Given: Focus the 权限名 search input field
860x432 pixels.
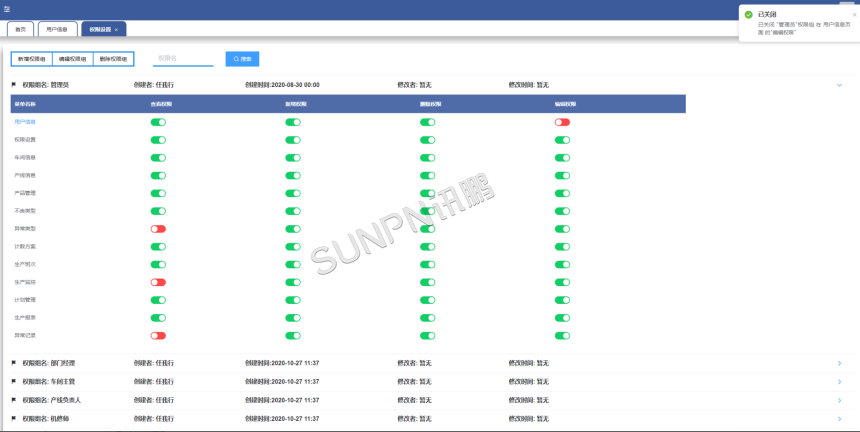Looking at the screenshot, I should (183, 58).
